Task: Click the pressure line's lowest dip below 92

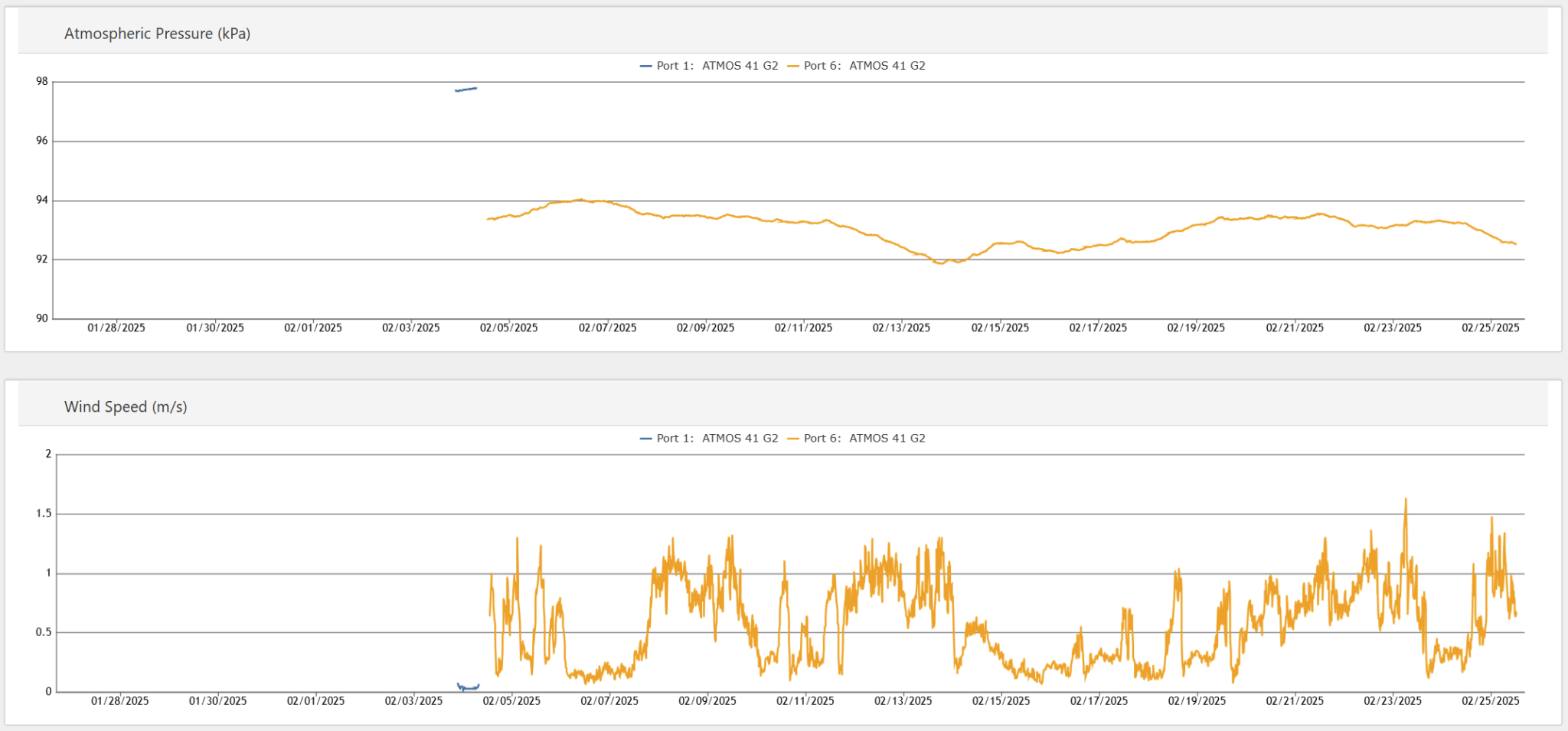Action: pos(940,263)
